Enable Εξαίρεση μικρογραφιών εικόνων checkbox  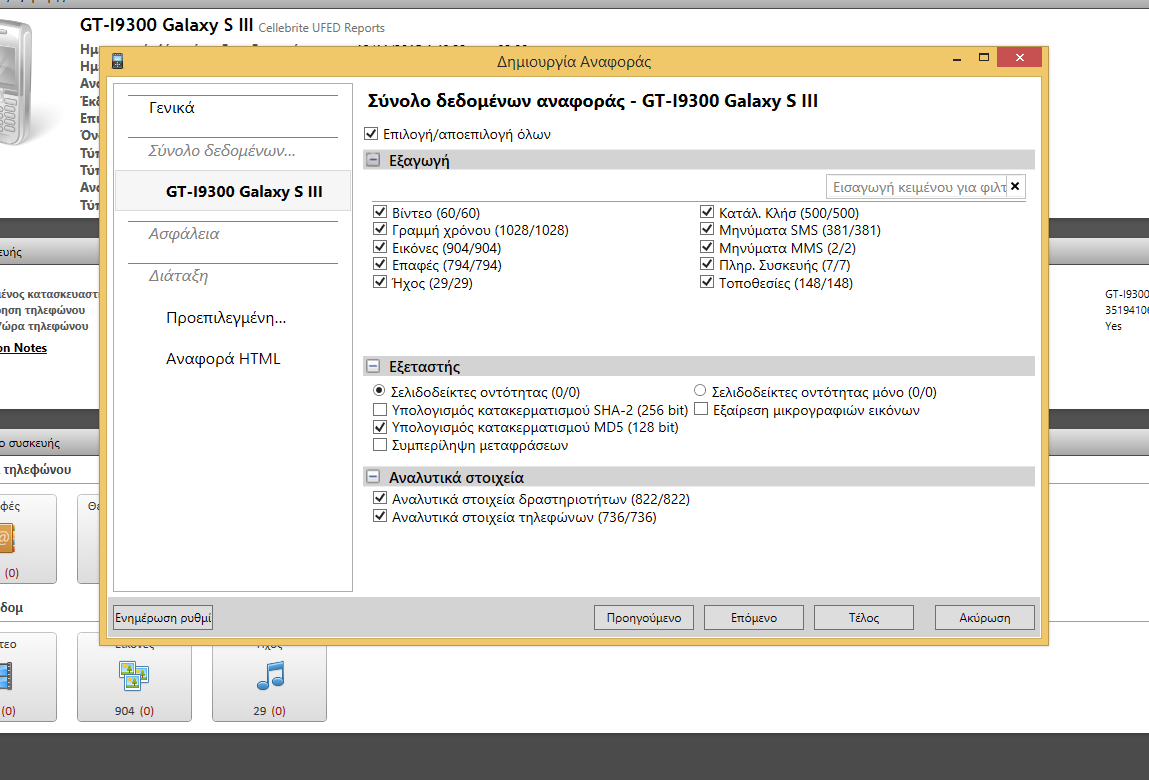point(701,409)
